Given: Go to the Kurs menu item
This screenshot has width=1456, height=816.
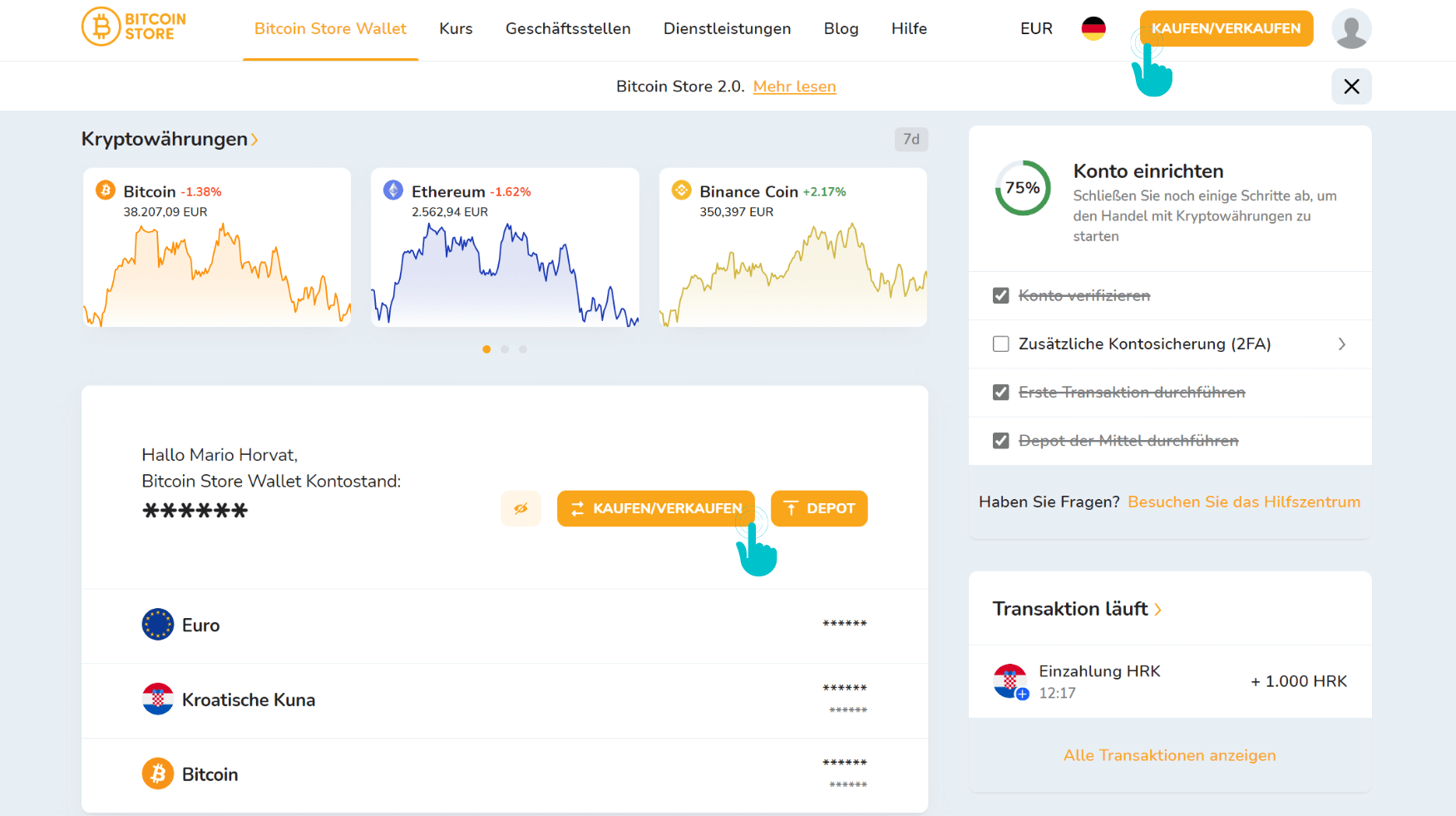Looking at the screenshot, I should pos(456,28).
